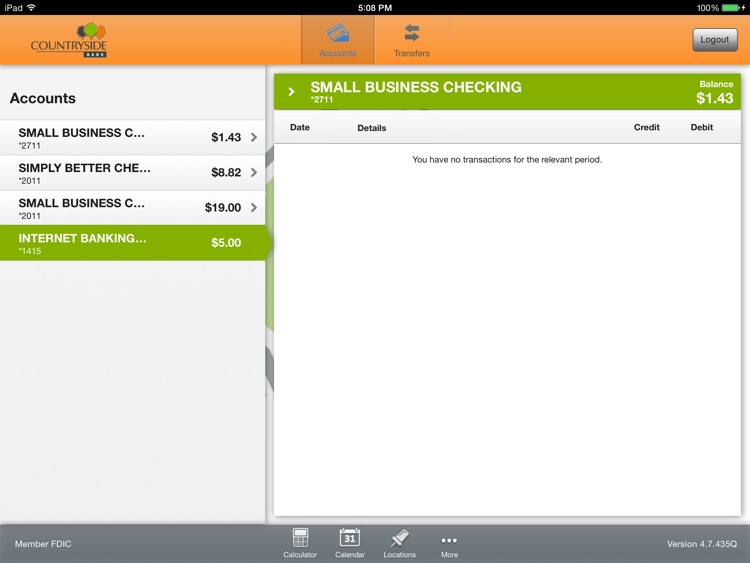750x563 pixels.
Task: Select the Simply Better Che... account
Action: click(x=132, y=173)
